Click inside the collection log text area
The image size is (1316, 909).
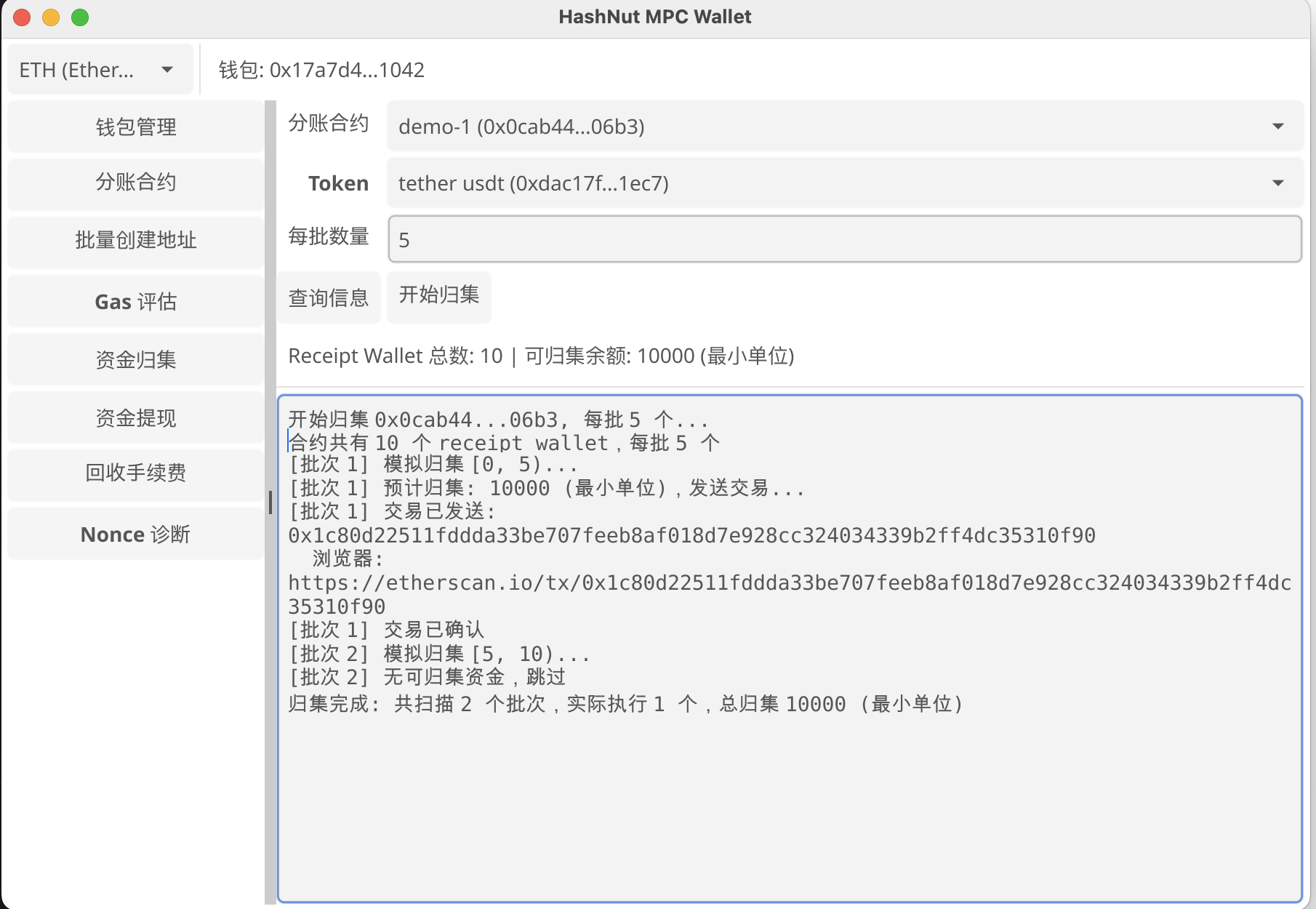(790, 649)
